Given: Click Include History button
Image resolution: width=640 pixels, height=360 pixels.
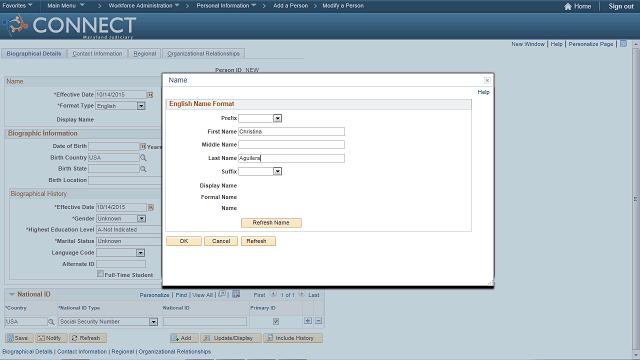Looking at the screenshot, I should pos(293,338).
